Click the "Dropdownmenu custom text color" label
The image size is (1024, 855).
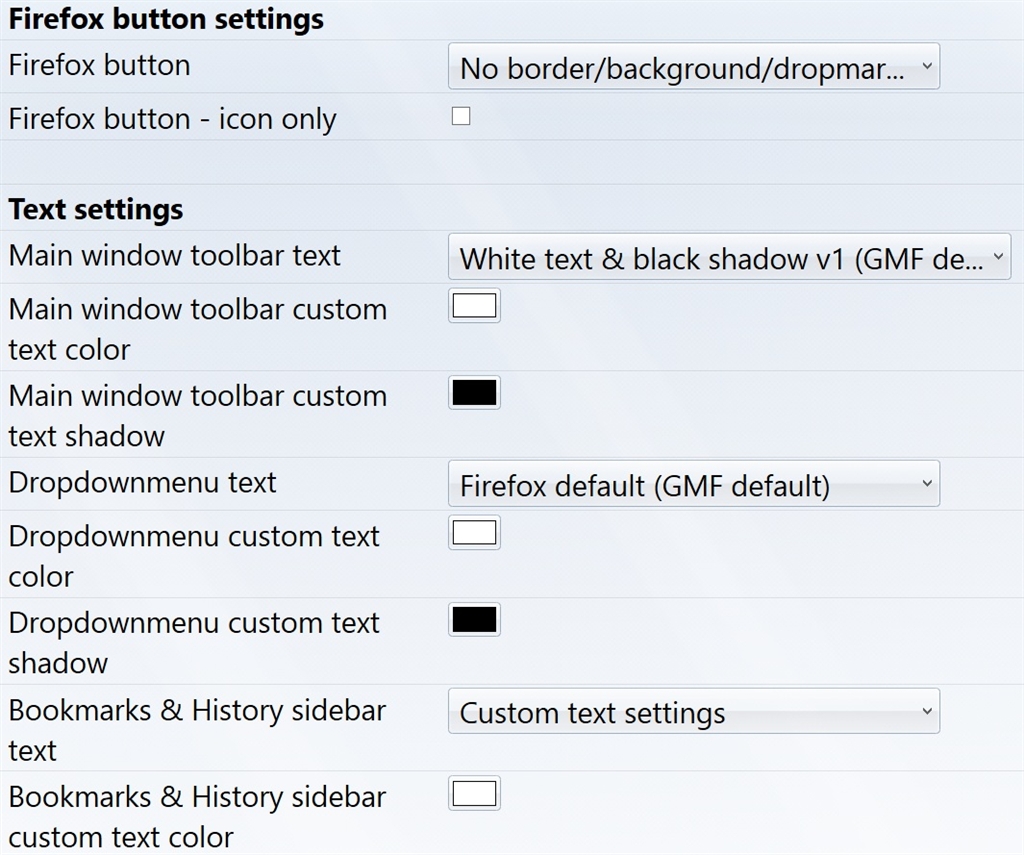click(194, 555)
